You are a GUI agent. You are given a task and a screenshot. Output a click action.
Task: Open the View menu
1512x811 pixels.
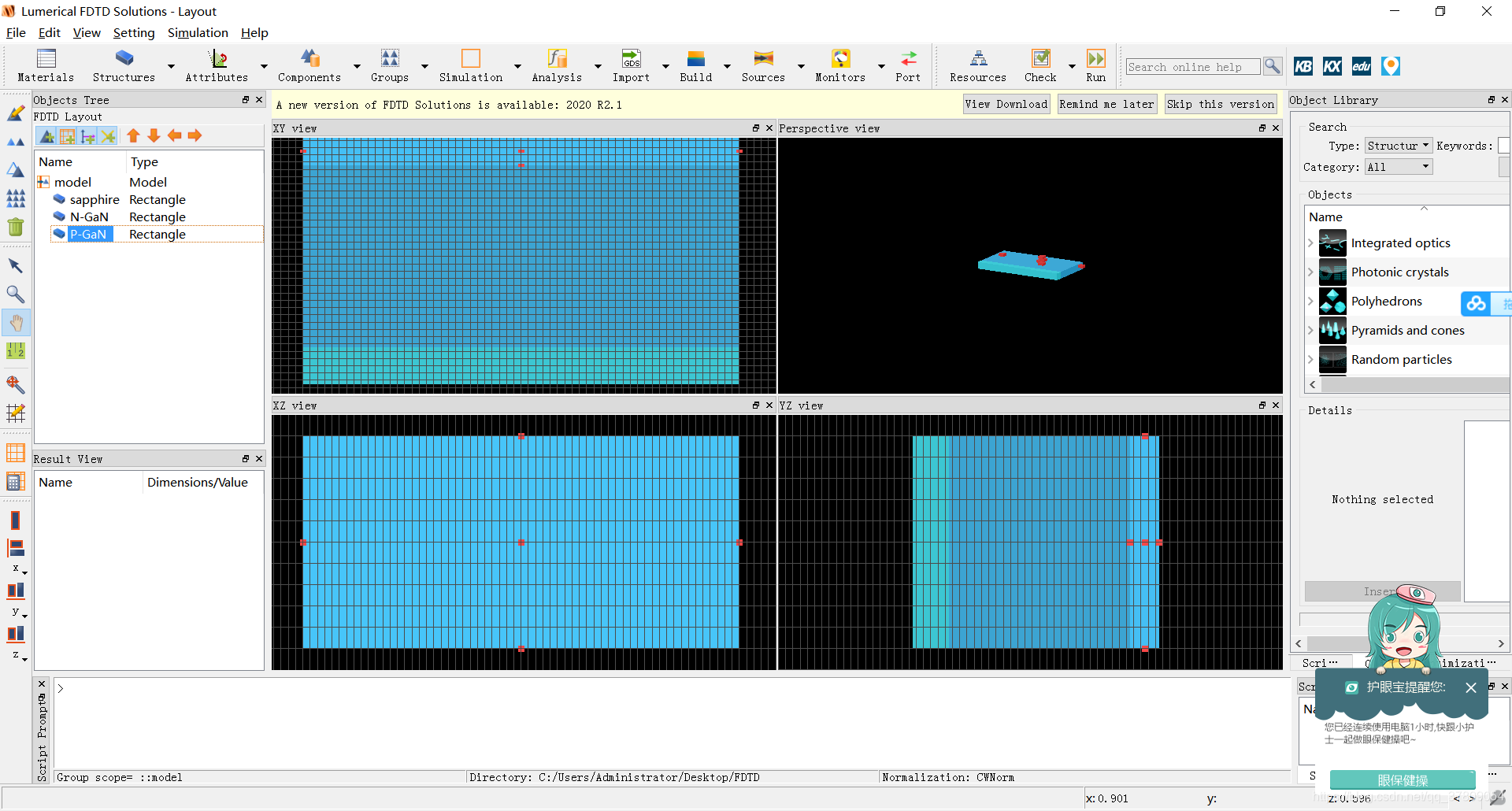point(87,32)
